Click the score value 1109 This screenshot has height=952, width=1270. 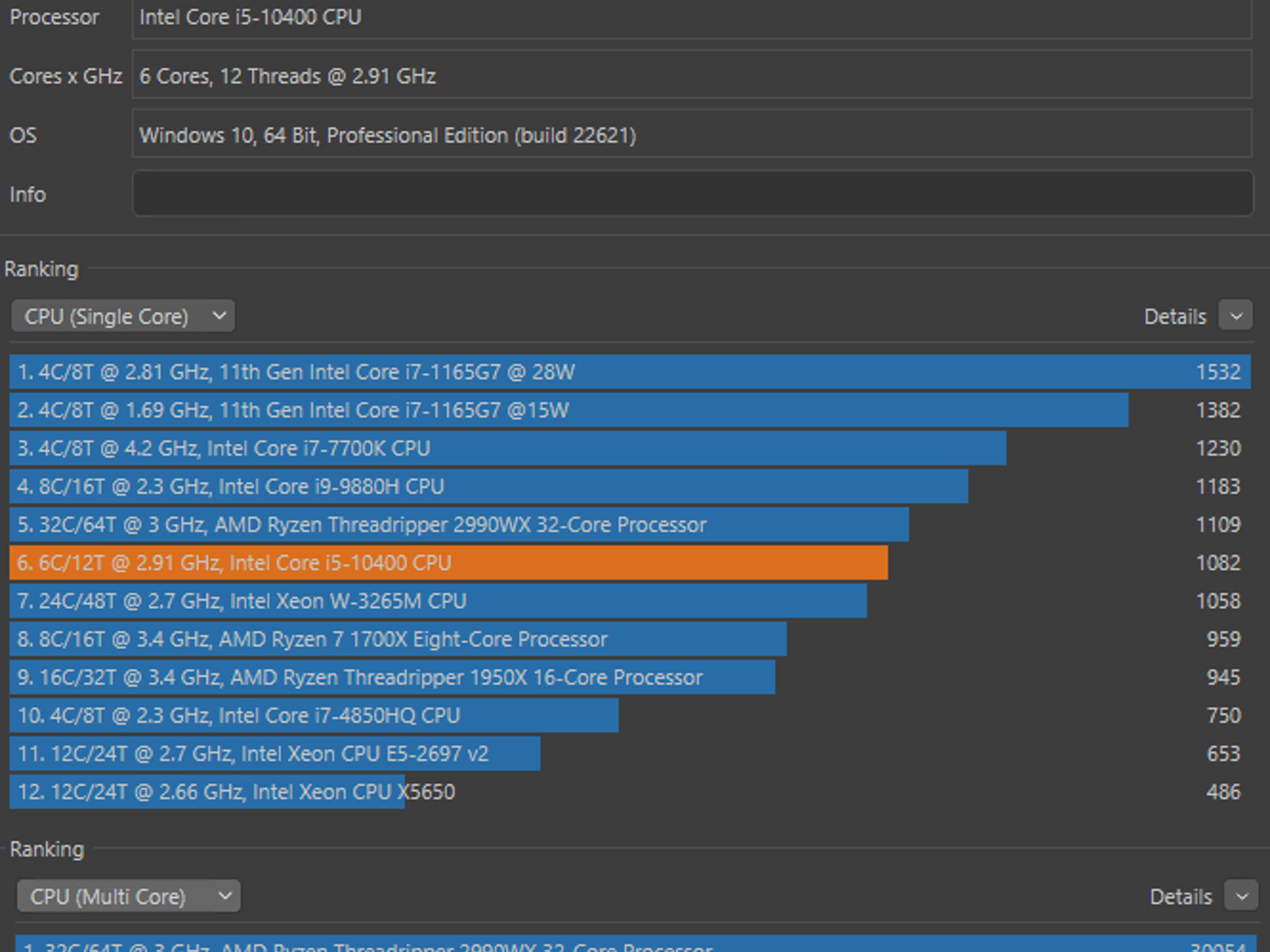point(1218,524)
